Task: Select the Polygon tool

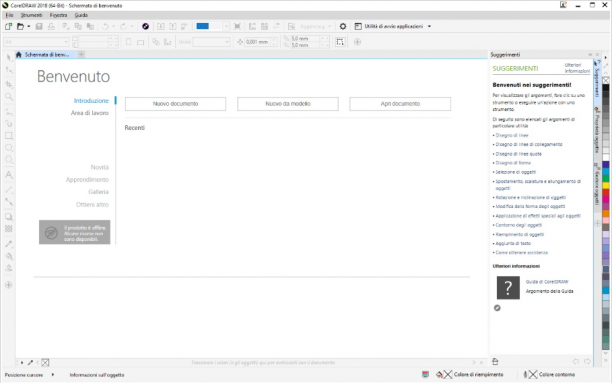Action: (x=9, y=159)
